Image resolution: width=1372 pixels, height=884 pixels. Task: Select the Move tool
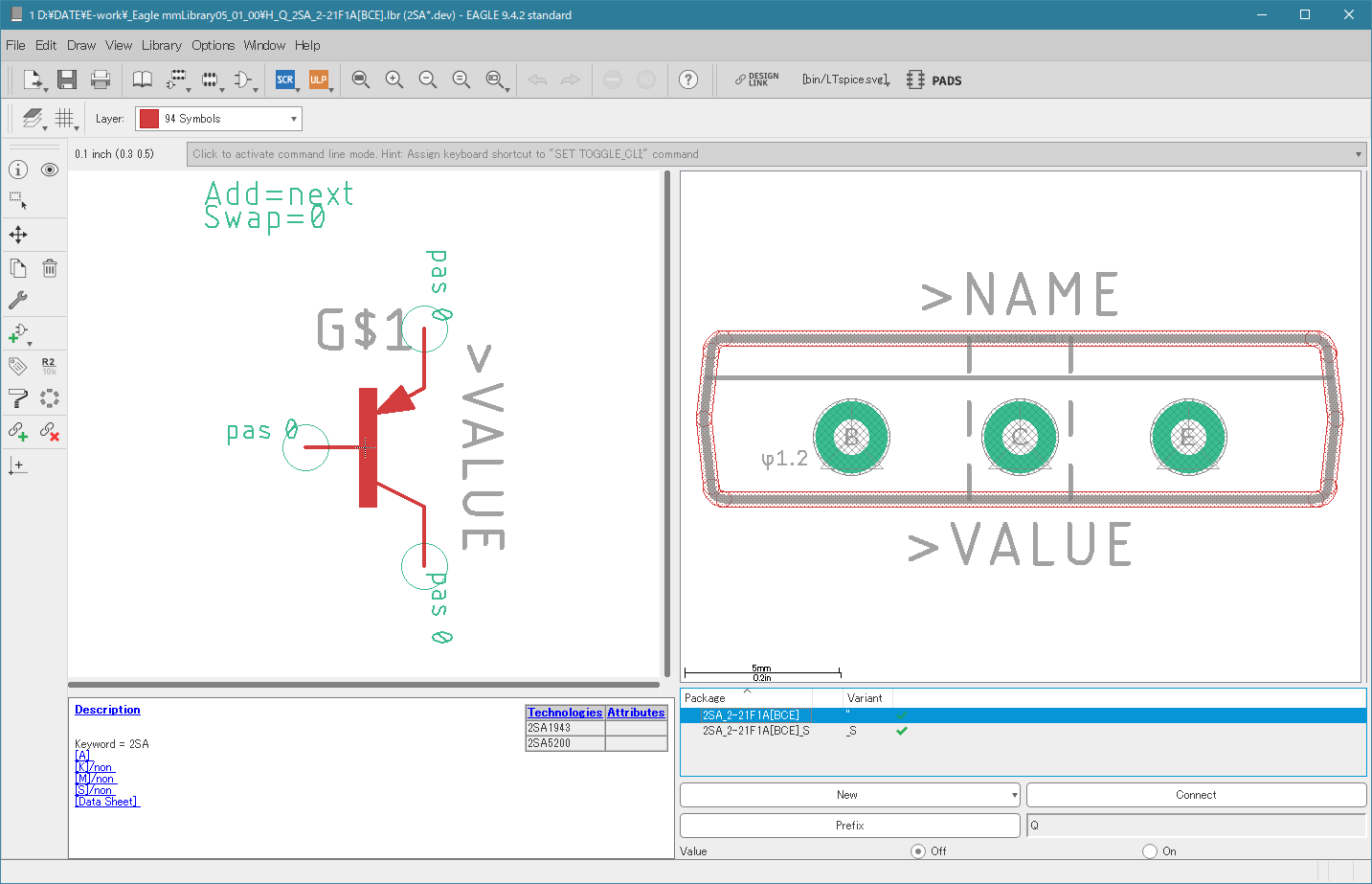click(x=18, y=235)
